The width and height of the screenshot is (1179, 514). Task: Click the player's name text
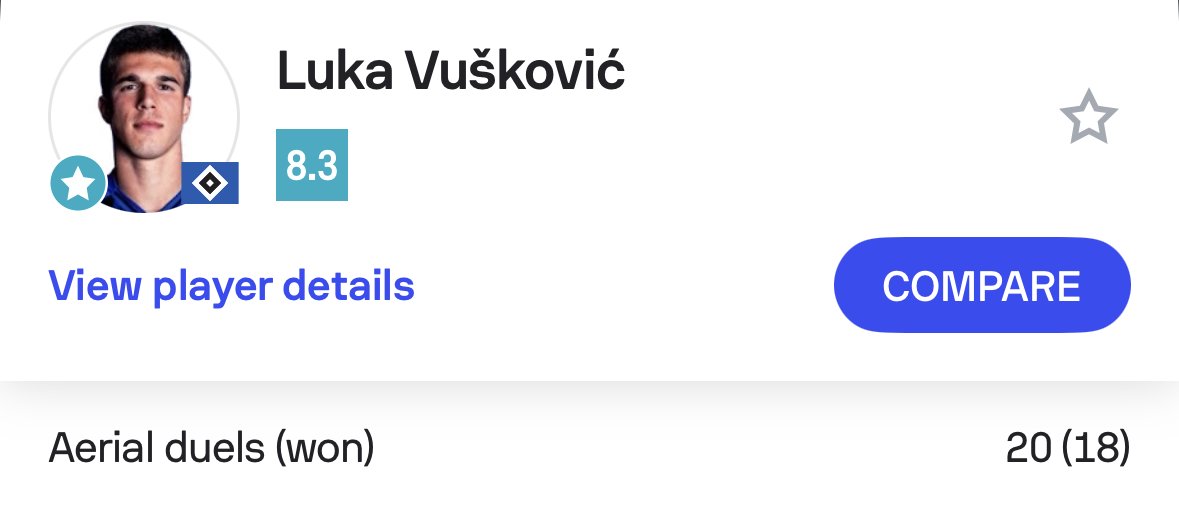(450, 74)
